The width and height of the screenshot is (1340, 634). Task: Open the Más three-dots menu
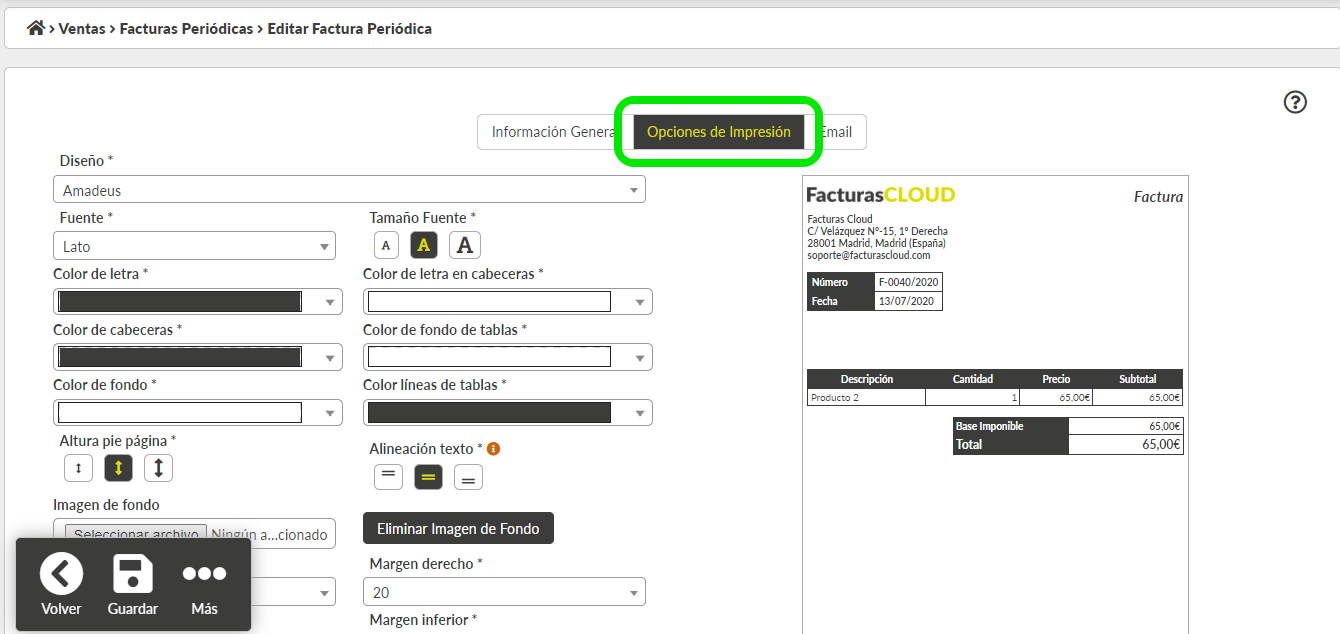pos(204,575)
